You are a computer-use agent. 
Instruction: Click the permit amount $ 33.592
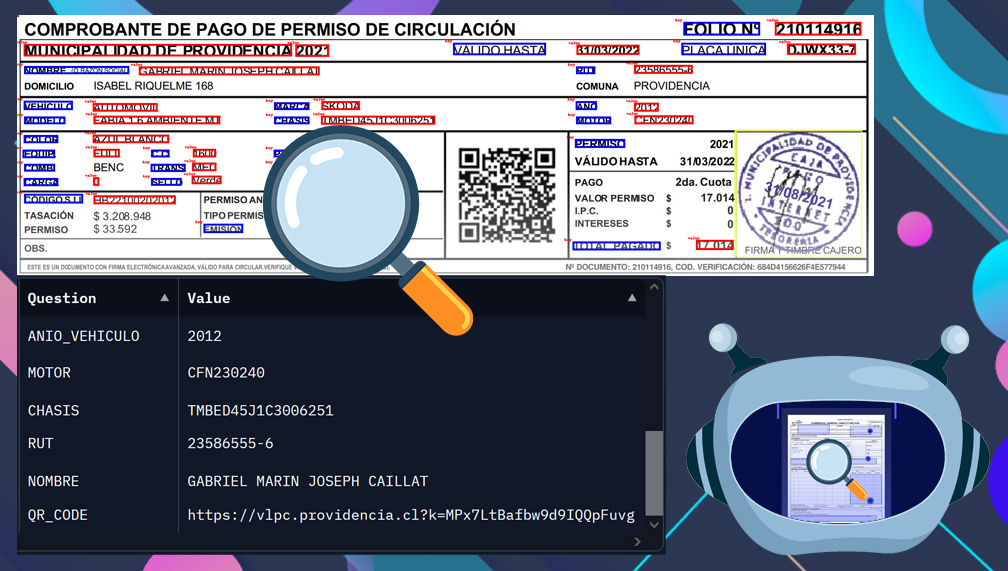pos(115,230)
